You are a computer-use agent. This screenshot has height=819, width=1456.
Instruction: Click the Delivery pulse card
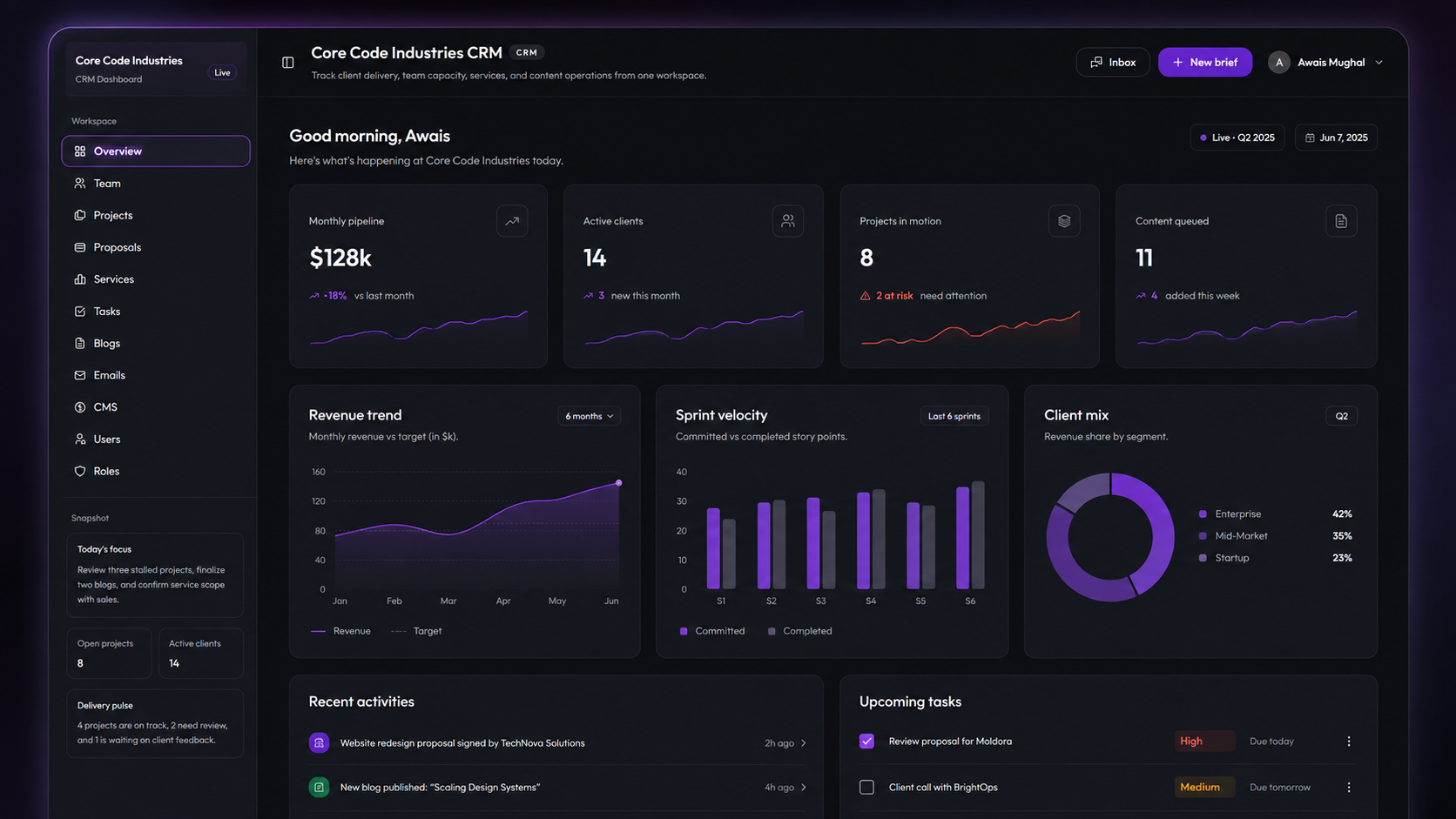pyautogui.click(x=155, y=724)
